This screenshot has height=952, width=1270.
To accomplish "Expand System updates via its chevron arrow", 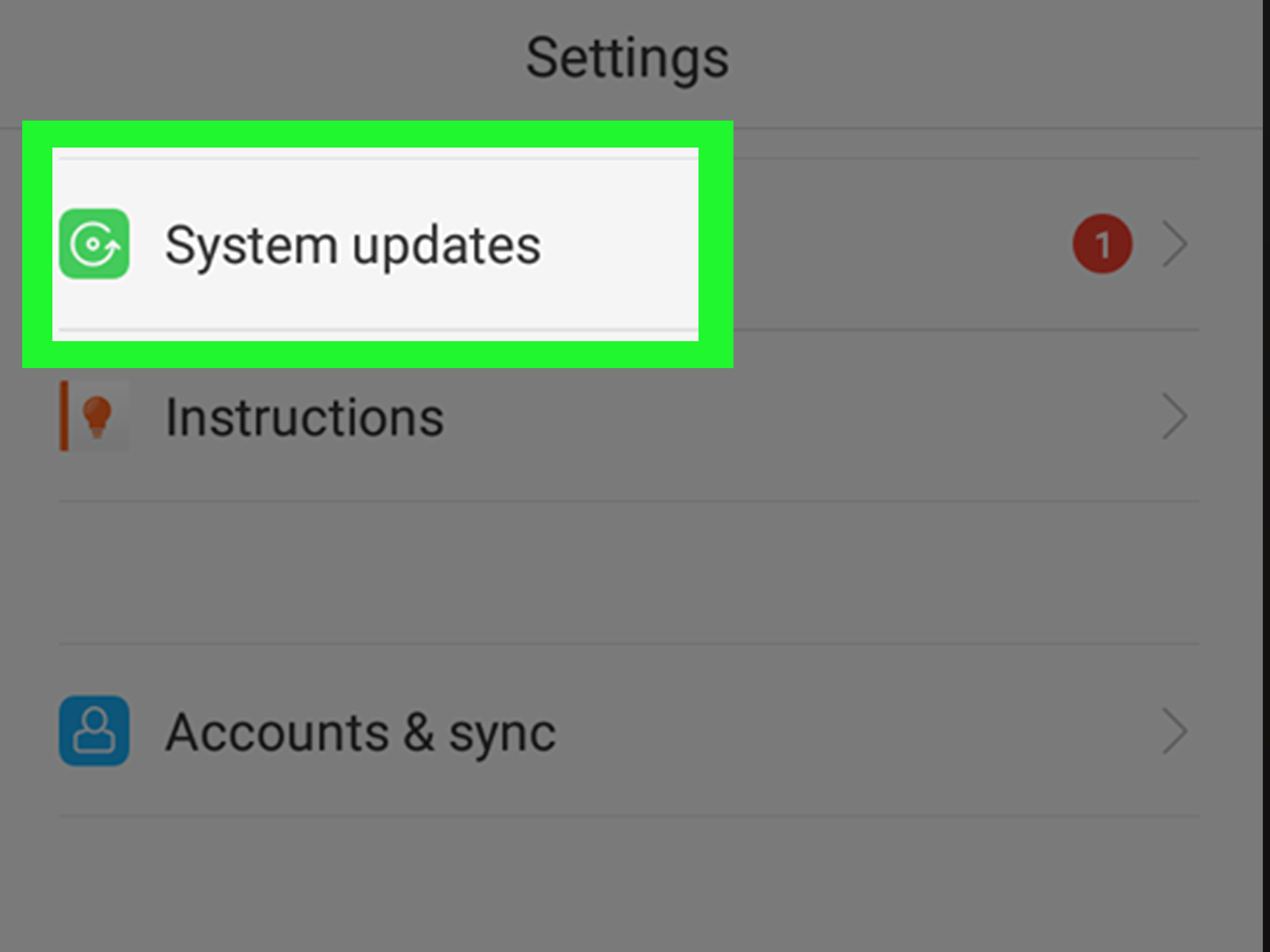I will (1175, 244).
